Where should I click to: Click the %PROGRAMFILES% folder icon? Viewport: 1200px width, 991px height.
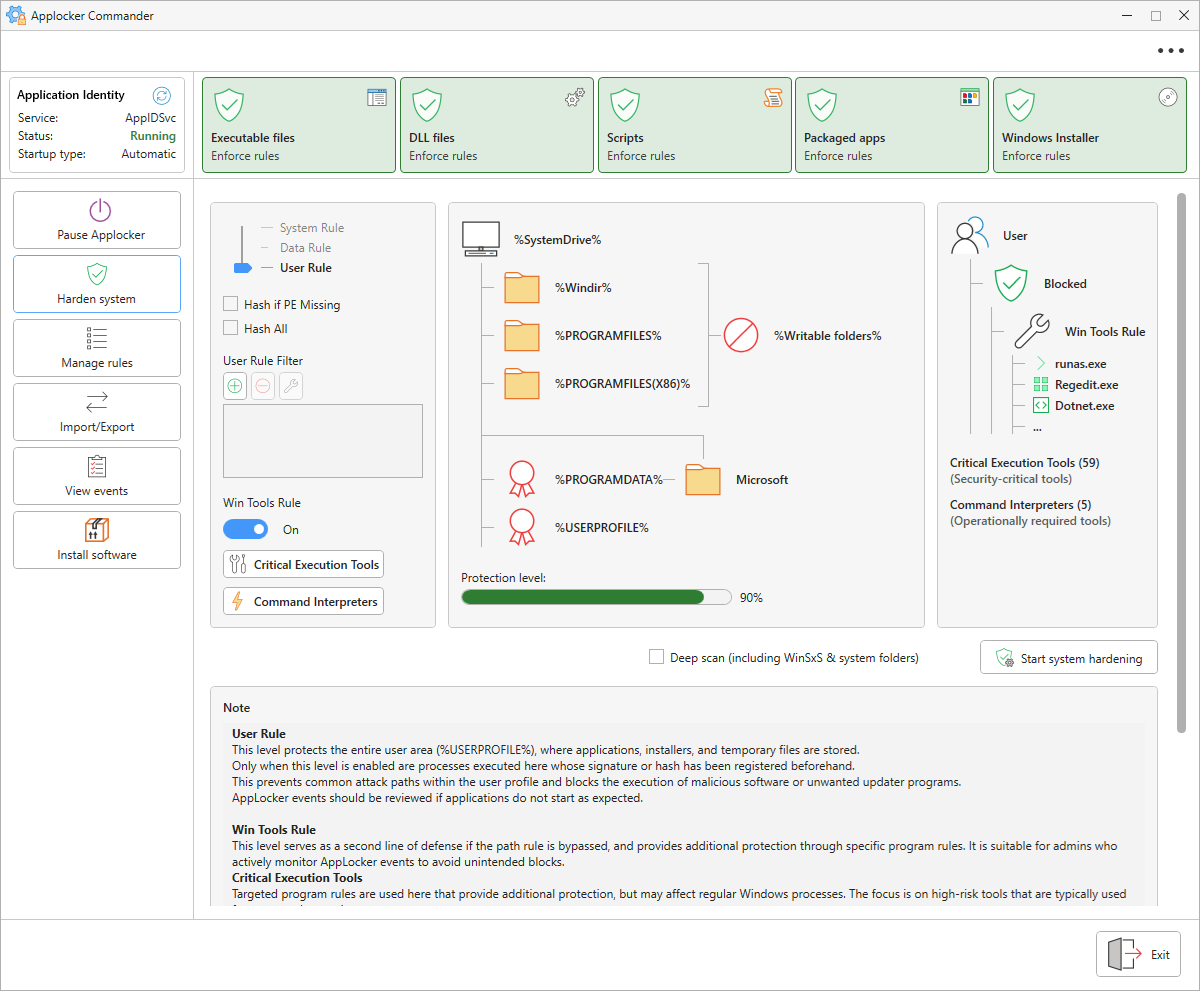click(522, 335)
